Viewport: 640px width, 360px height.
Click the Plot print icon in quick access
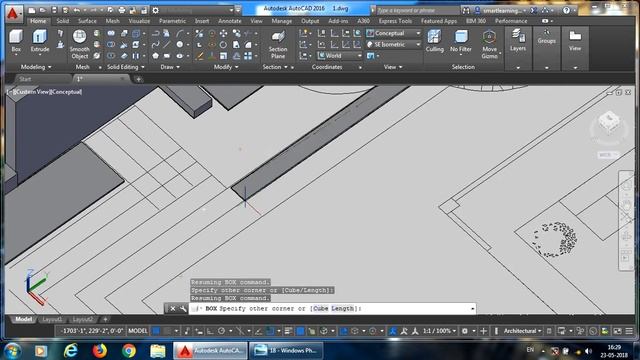(x=122, y=10)
